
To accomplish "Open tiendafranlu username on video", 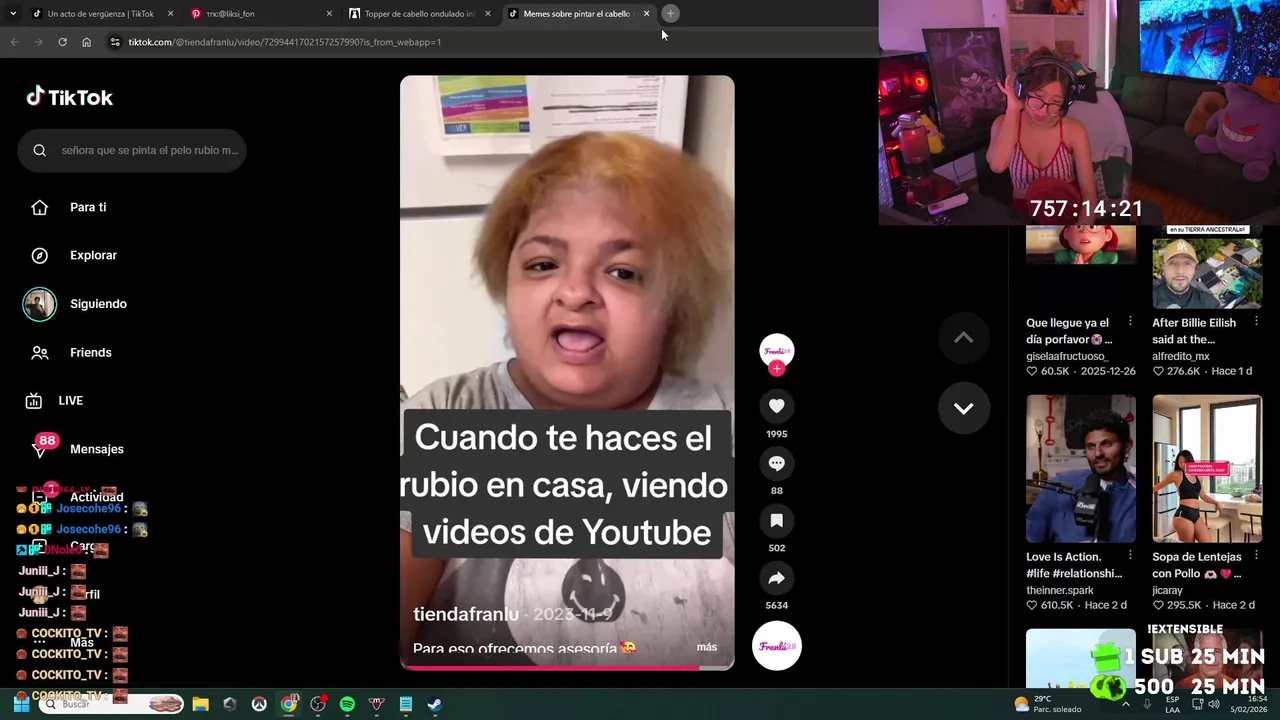I will point(466,614).
